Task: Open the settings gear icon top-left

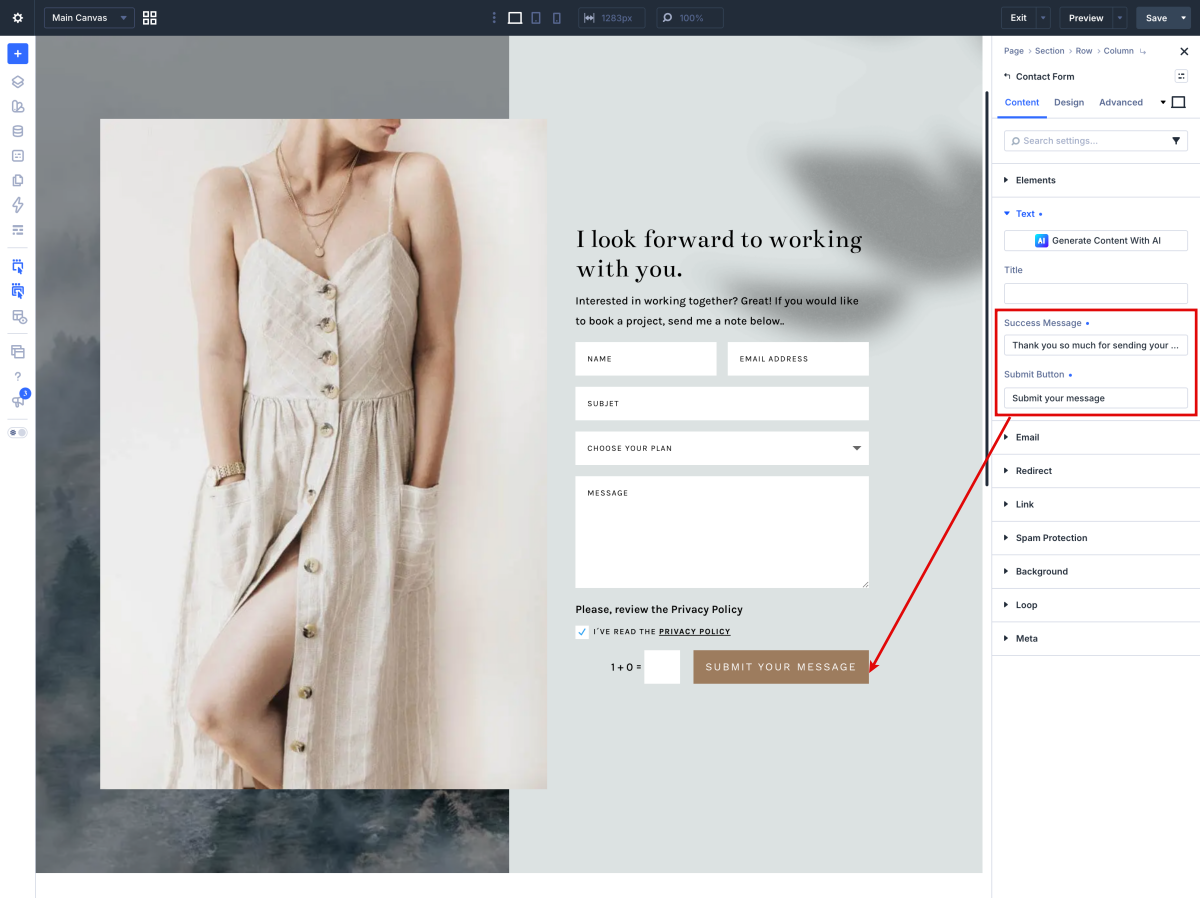Action: pyautogui.click(x=17, y=18)
